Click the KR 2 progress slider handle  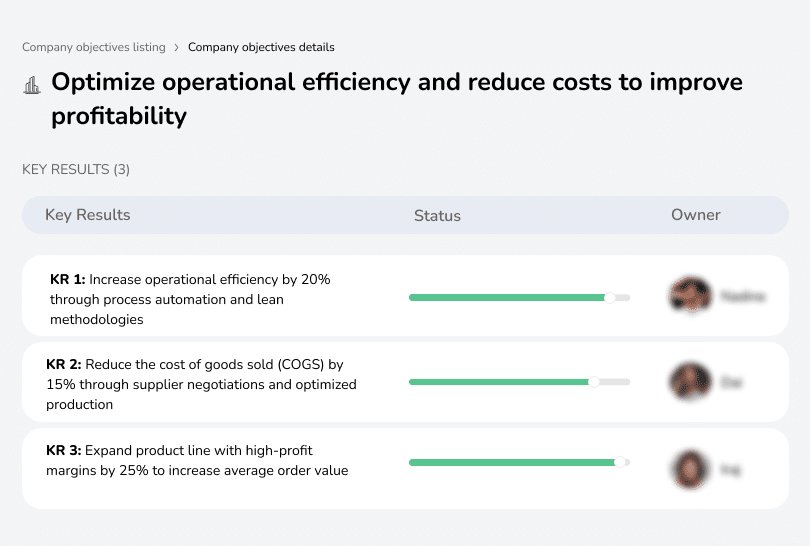594,382
